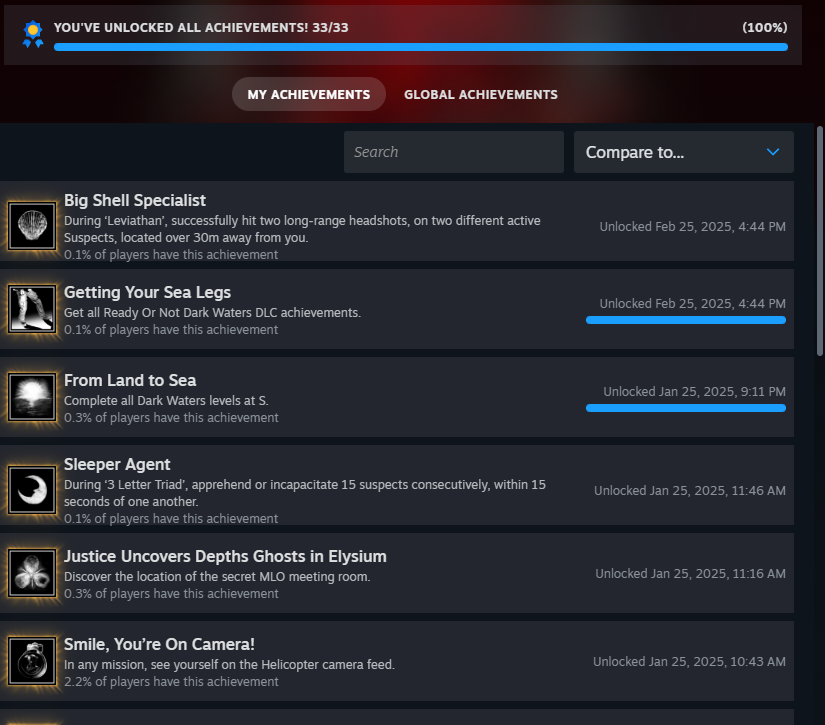Image resolution: width=825 pixels, height=725 pixels.
Task: Click the From Land to Sea progress bar
Action: click(x=686, y=408)
